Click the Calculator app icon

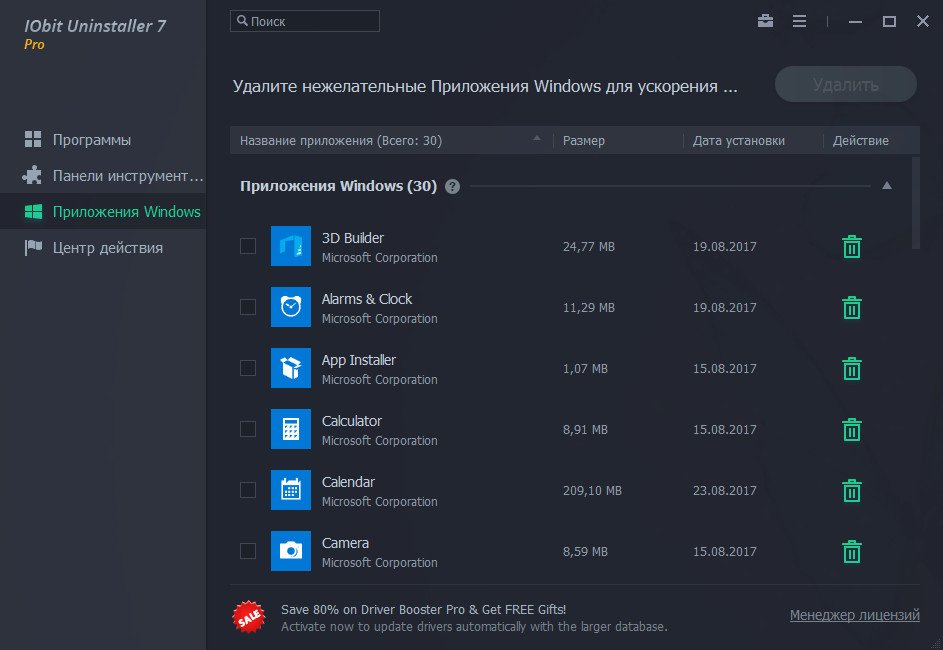pos(291,429)
